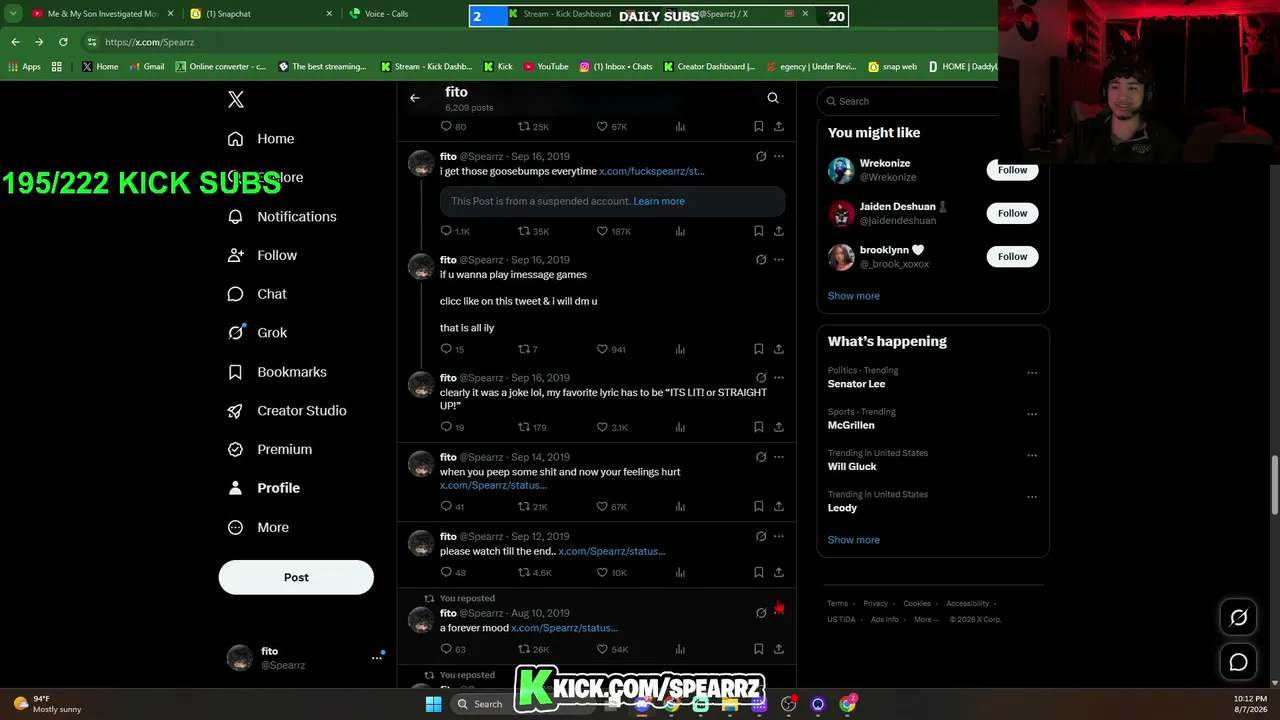The height and width of the screenshot is (720, 1280).
Task: Open the floating messages chat button
Action: tap(1238, 662)
